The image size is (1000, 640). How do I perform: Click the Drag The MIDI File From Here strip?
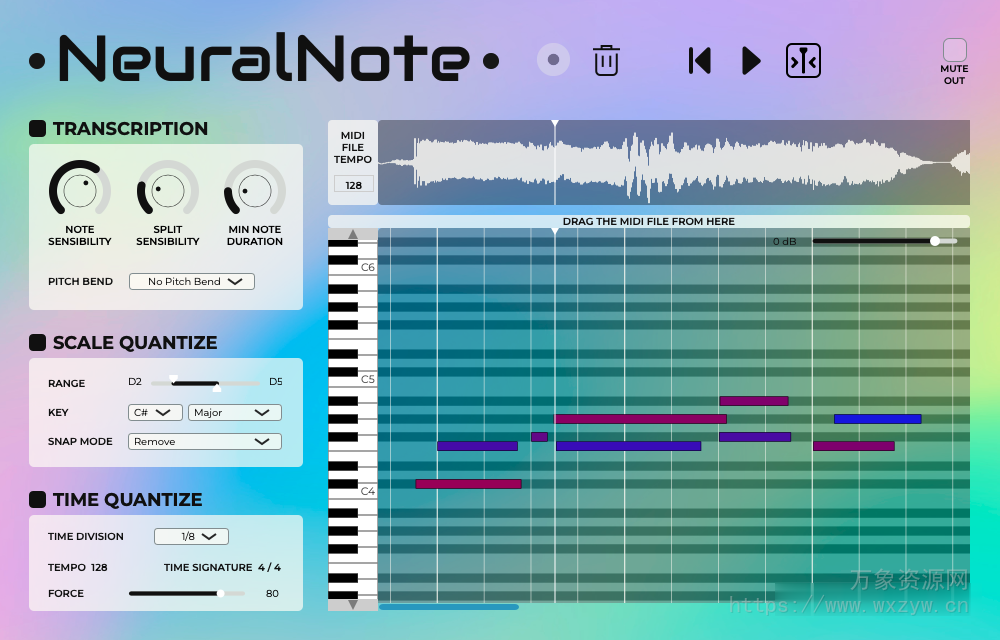[648, 221]
